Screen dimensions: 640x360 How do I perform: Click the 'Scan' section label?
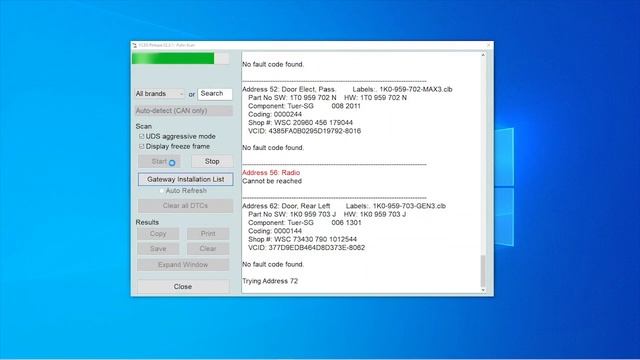click(144, 127)
